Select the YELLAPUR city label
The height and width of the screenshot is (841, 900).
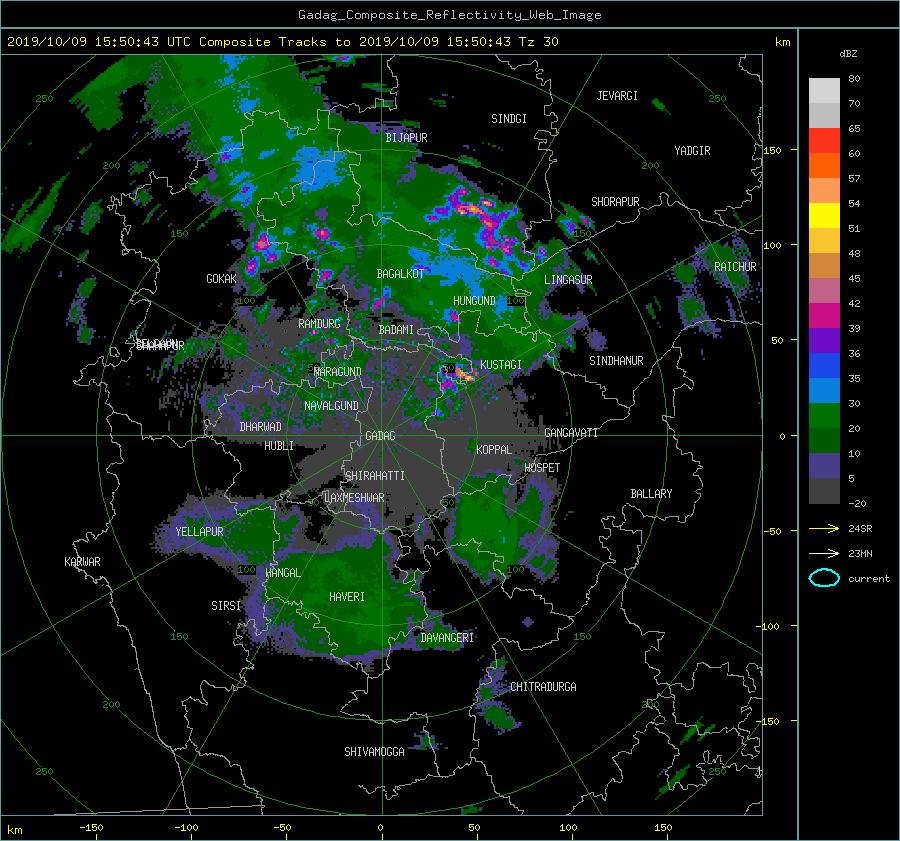coord(199,532)
